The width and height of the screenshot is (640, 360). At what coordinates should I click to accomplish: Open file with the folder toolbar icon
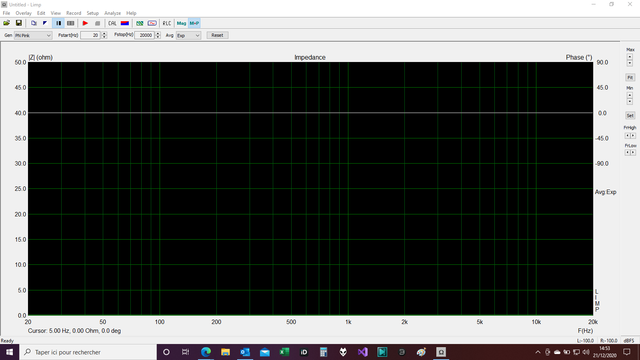(x=7, y=23)
